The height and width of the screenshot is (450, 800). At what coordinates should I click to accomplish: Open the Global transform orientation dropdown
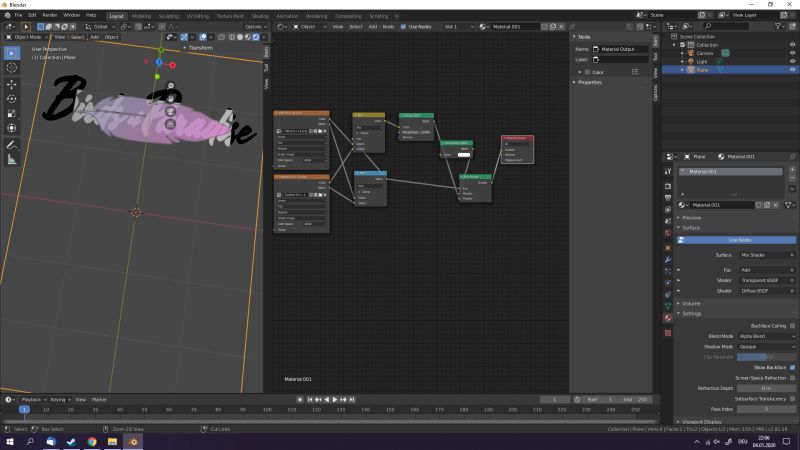point(99,27)
